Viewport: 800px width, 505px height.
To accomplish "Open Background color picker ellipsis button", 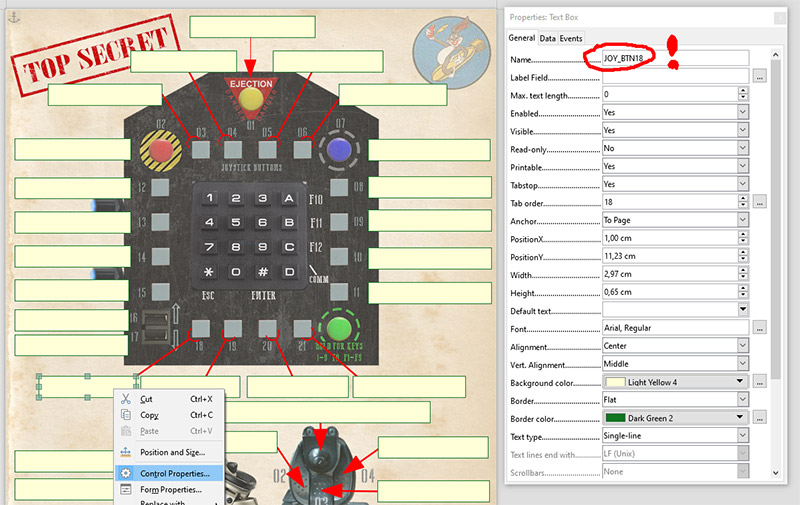I will coord(760,382).
